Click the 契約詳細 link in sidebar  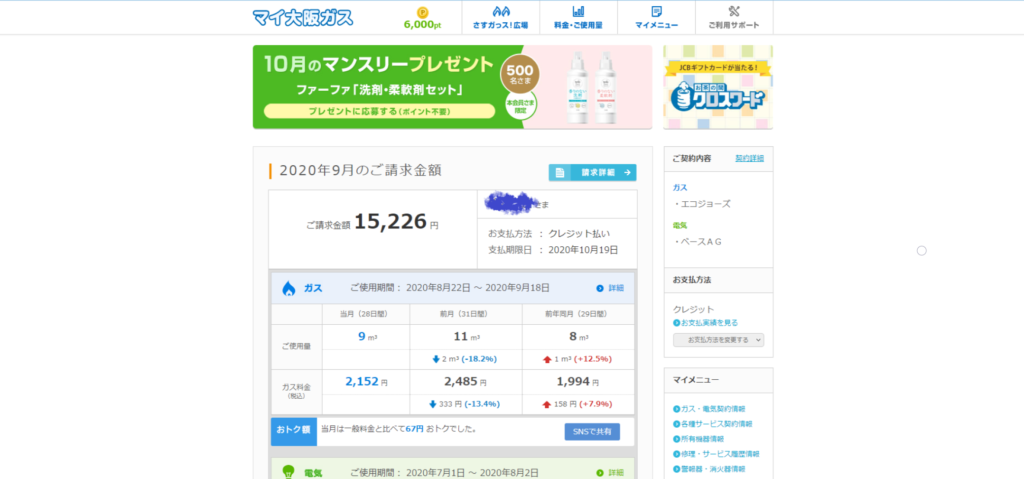coord(749,158)
